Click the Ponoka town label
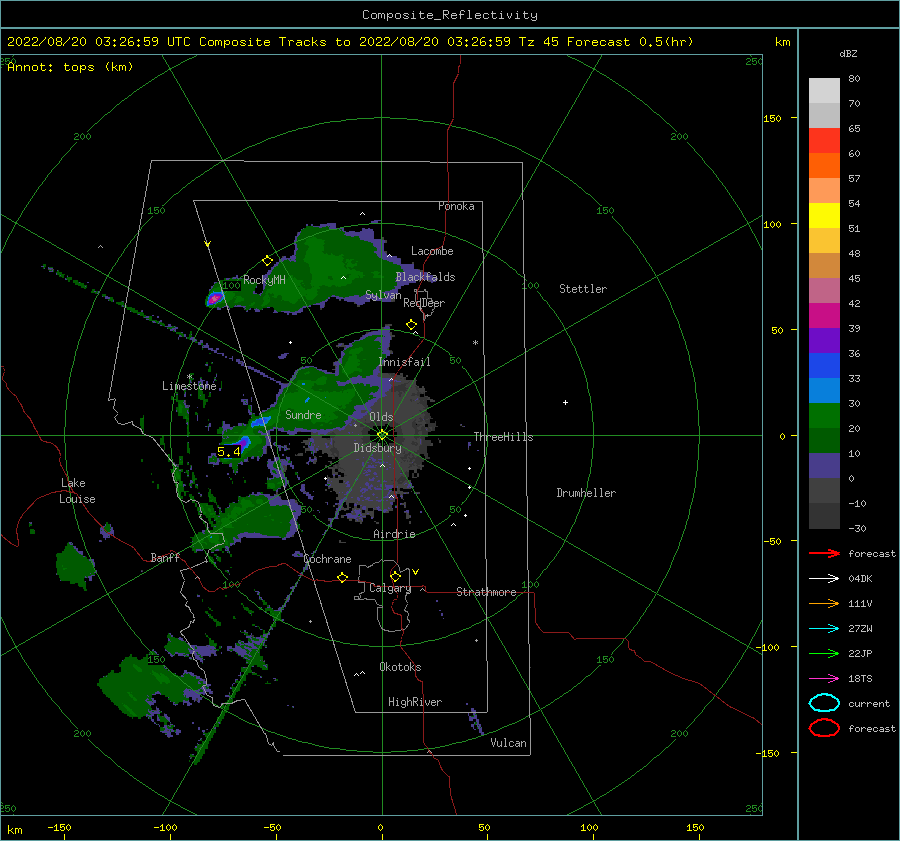The width and height of the screenshot is (900, 841). coord(456,206)
